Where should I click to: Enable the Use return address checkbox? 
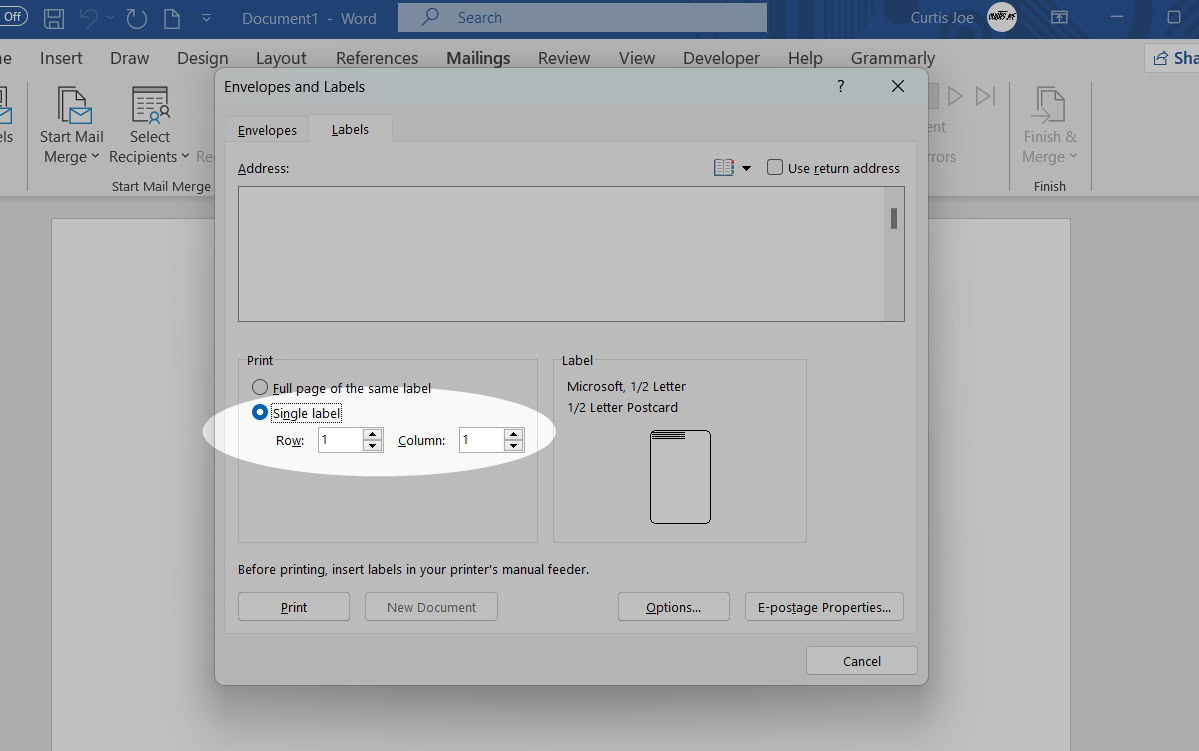775,167
